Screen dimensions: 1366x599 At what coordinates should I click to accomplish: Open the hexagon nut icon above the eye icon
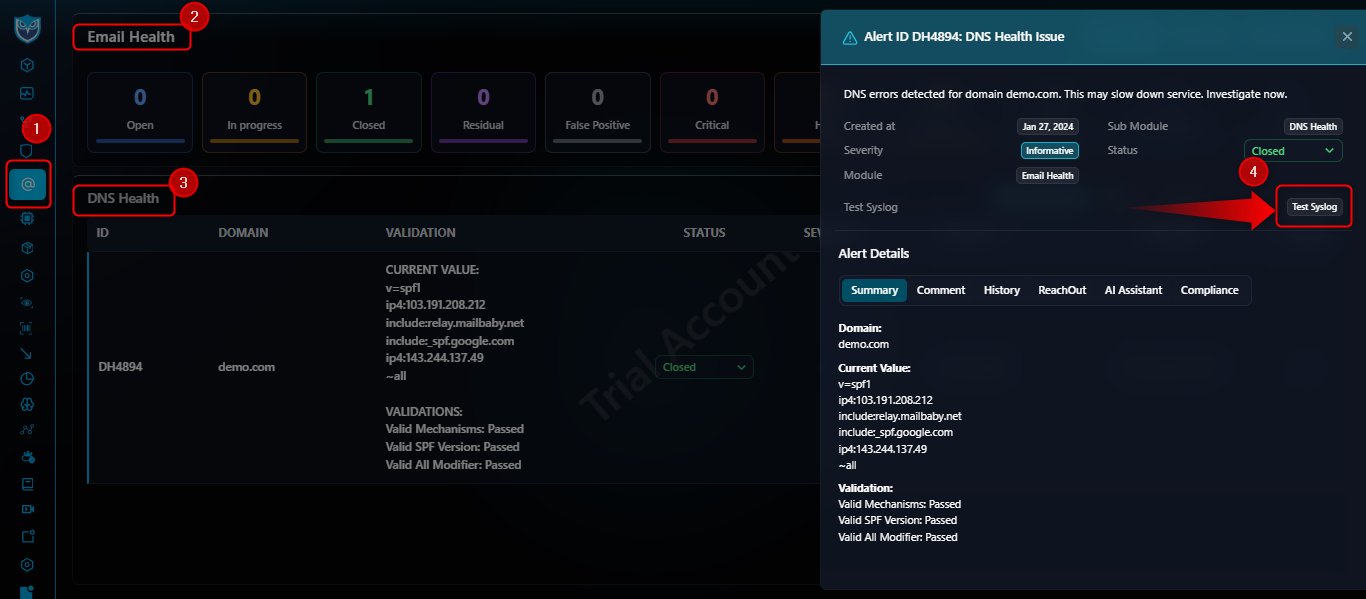[x=28, y=275]
